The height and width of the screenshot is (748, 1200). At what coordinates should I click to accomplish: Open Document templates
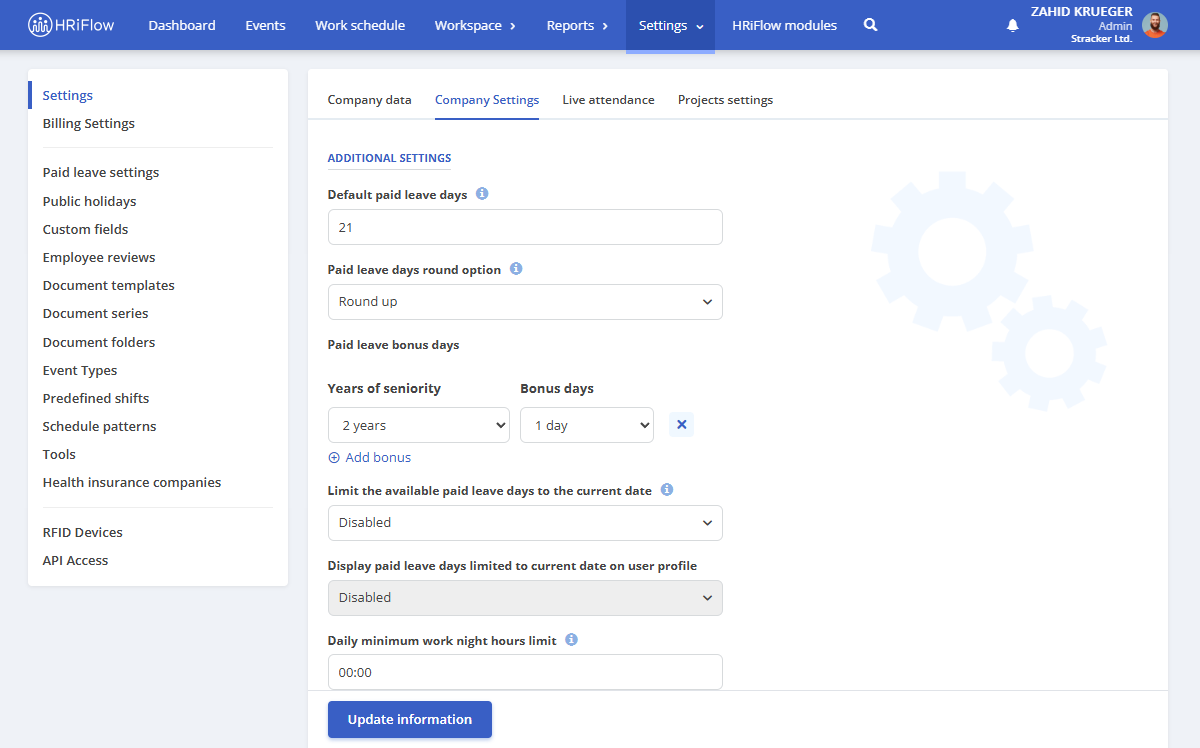point(109,285)
